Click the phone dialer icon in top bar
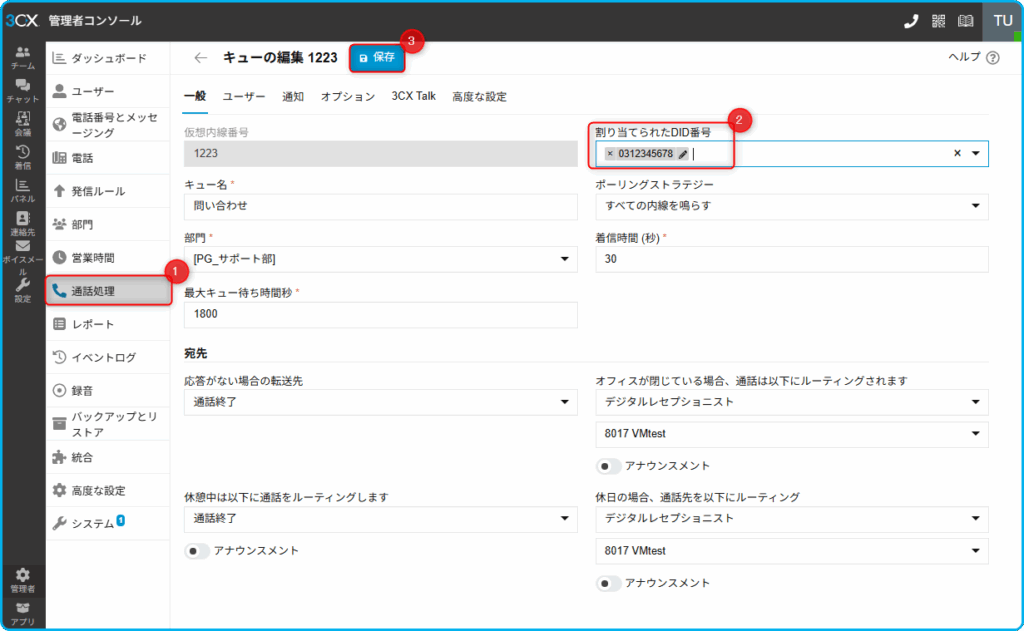Viewport: 1024px width, 631px height. [910, 21]
